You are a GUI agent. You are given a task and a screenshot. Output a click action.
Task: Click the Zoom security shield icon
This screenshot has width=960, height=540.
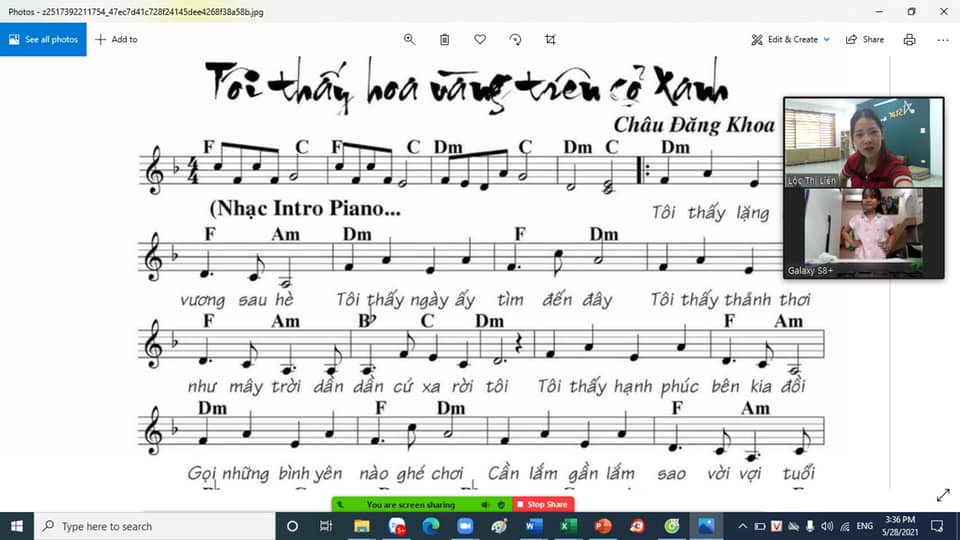[x=501, y=504]
